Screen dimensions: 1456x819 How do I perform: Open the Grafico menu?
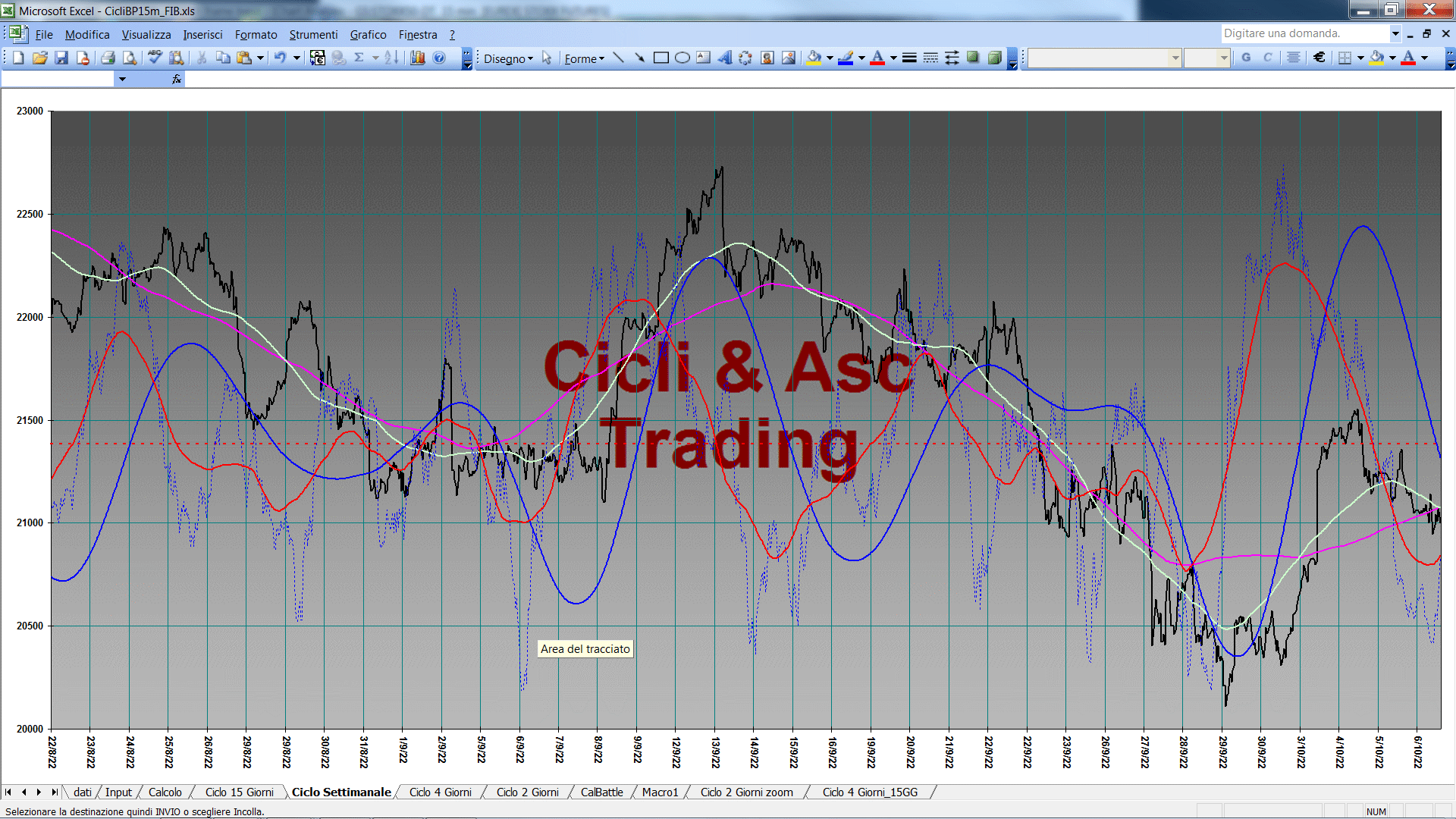pos(368,35)
